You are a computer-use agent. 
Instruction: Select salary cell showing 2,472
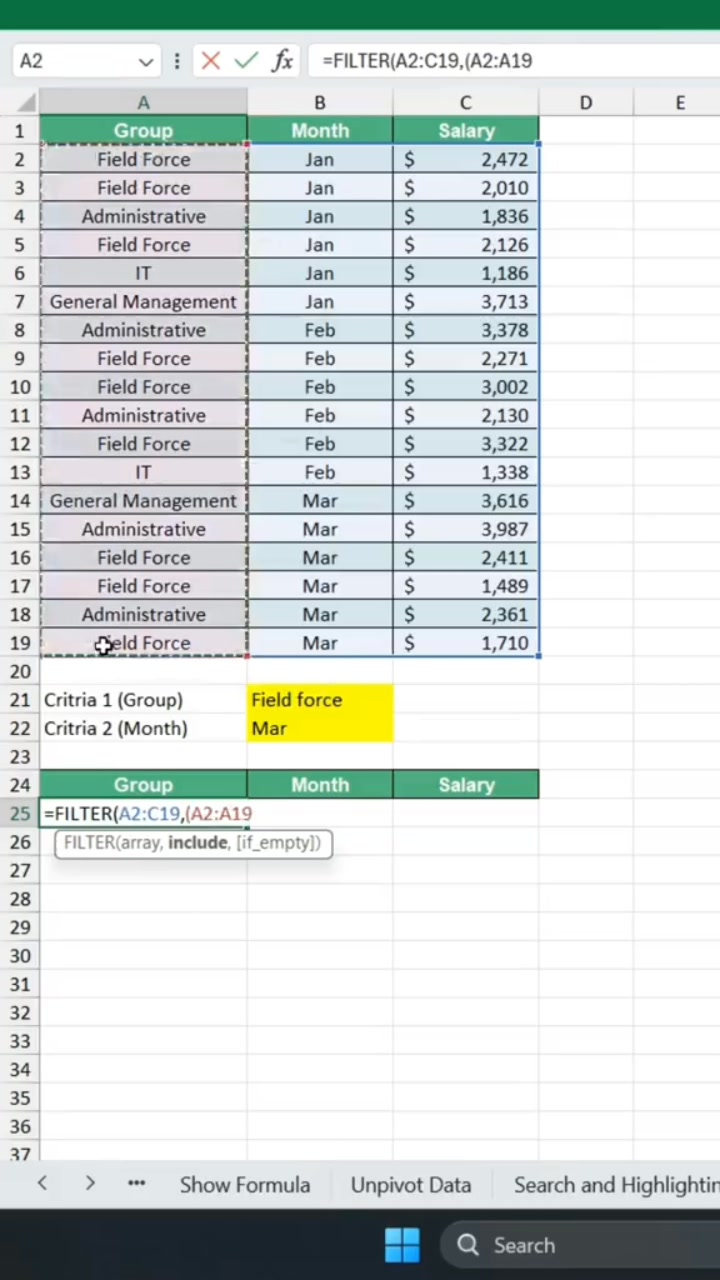click(x=466, y=159)
